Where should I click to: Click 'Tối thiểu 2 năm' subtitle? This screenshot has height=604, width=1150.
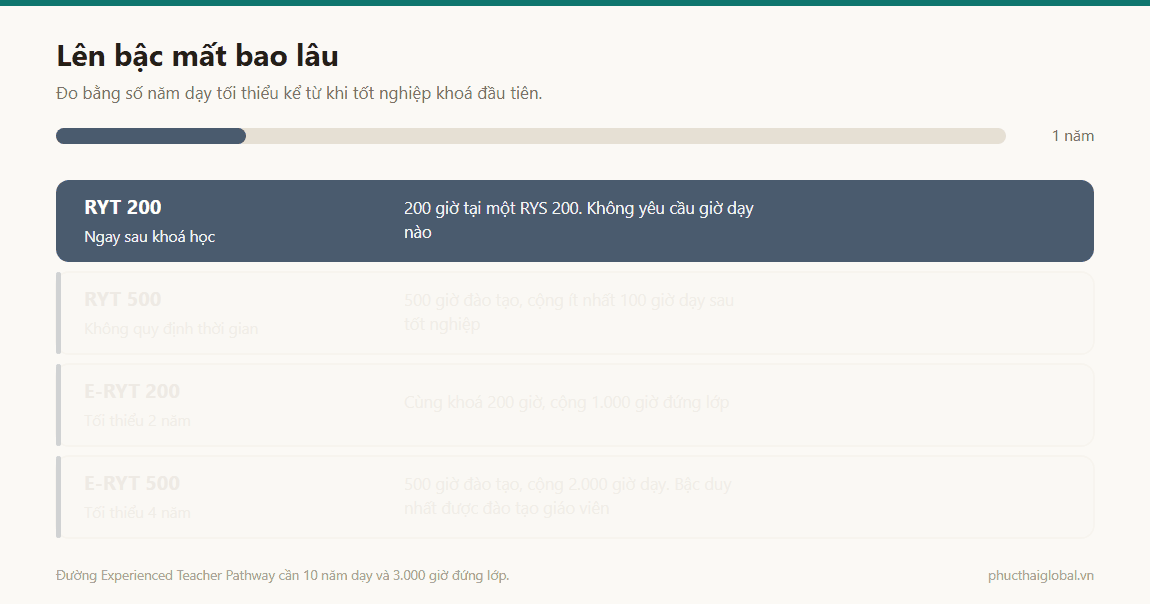pos(137,421)
